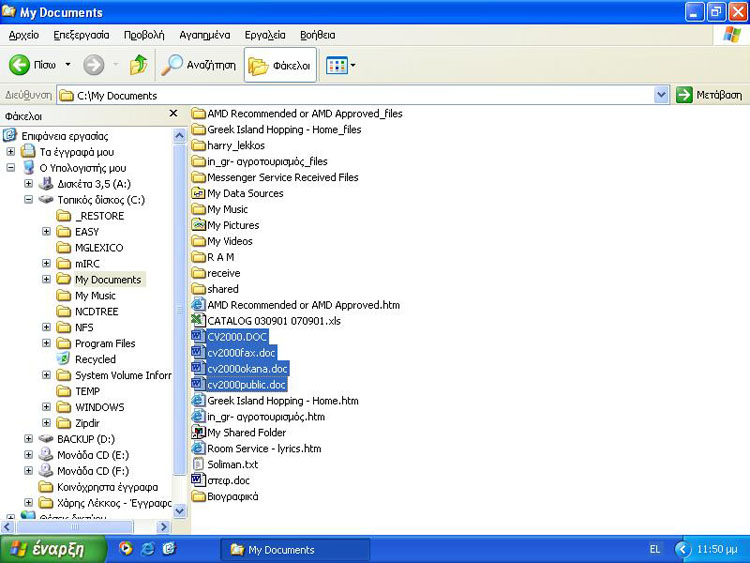Expand Τα έγγραφά μου tree node
Image resolution: width=750 pixels, height=563 pixels.
pyautogui.click(x=11, y=152)
